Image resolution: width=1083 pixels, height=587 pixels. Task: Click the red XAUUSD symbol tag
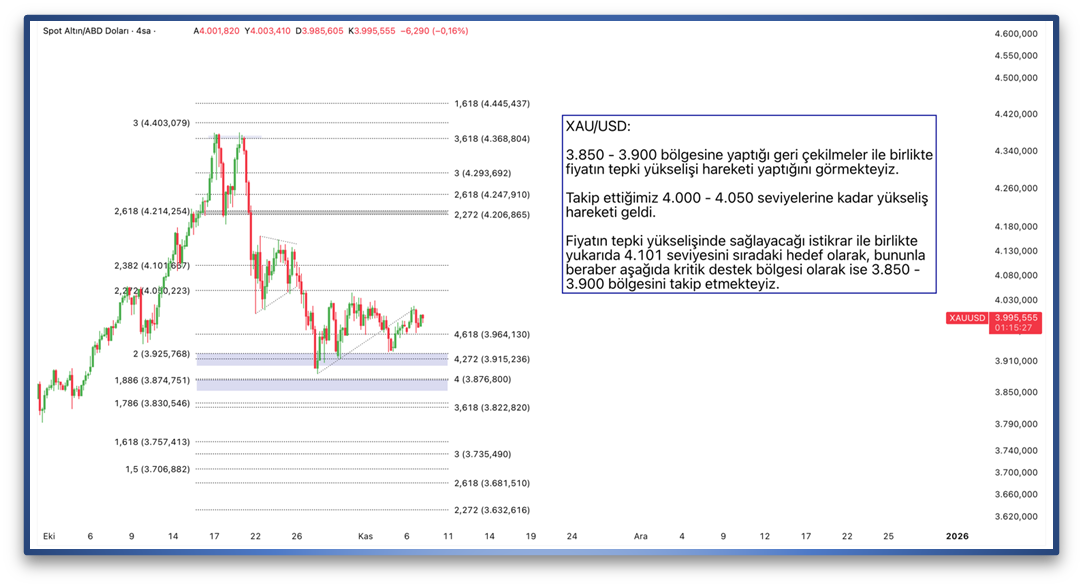click(x=967, y=318)
